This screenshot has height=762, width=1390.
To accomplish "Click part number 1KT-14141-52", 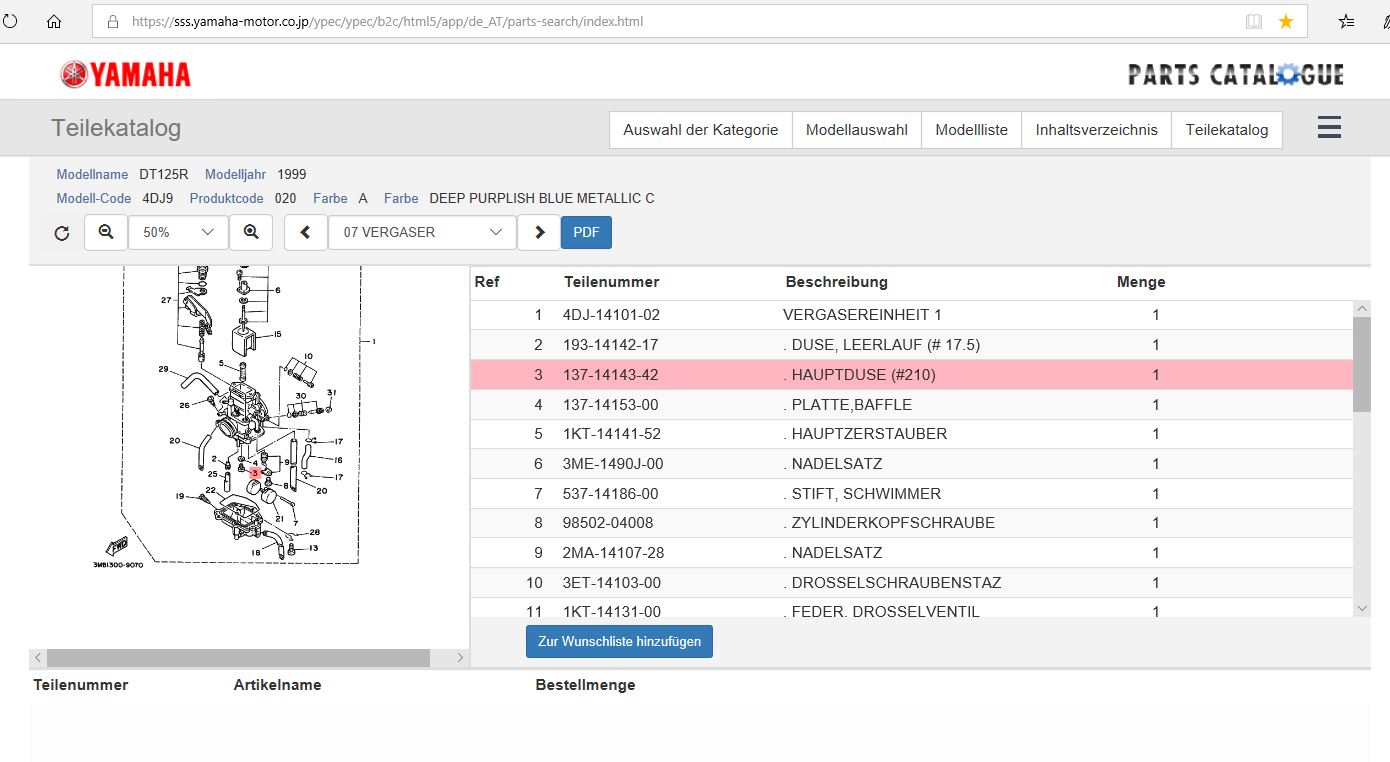I will coord(611,434).
